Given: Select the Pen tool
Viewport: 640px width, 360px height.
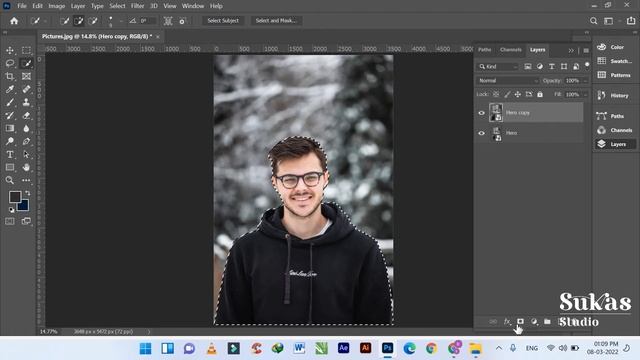Looking at the screenshot, I should point(26,141).
